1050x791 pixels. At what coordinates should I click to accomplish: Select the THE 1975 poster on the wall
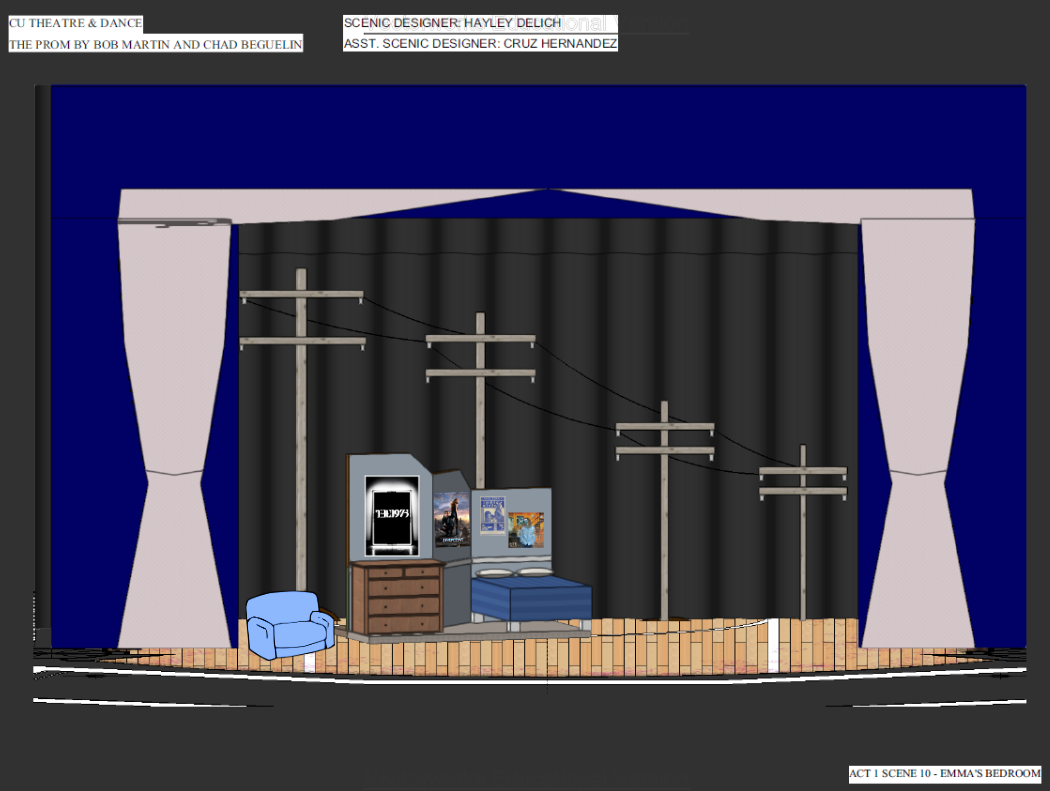(x=392, y=513)
